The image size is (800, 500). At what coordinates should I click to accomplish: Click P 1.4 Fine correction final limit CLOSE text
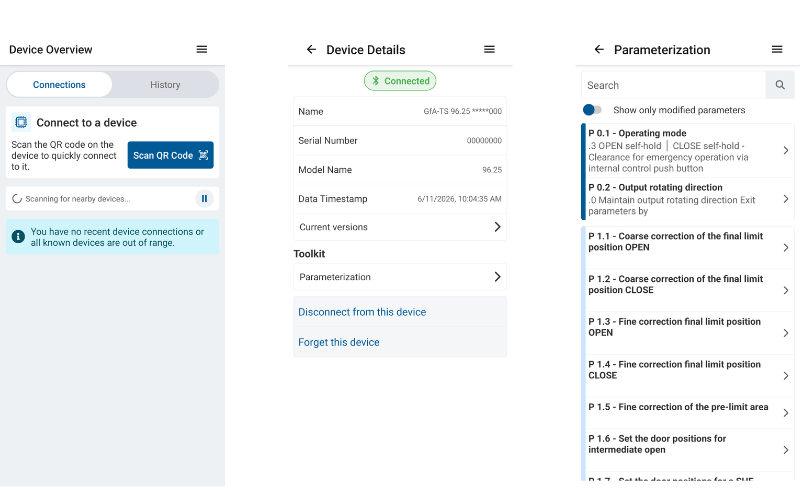[674, 370]
